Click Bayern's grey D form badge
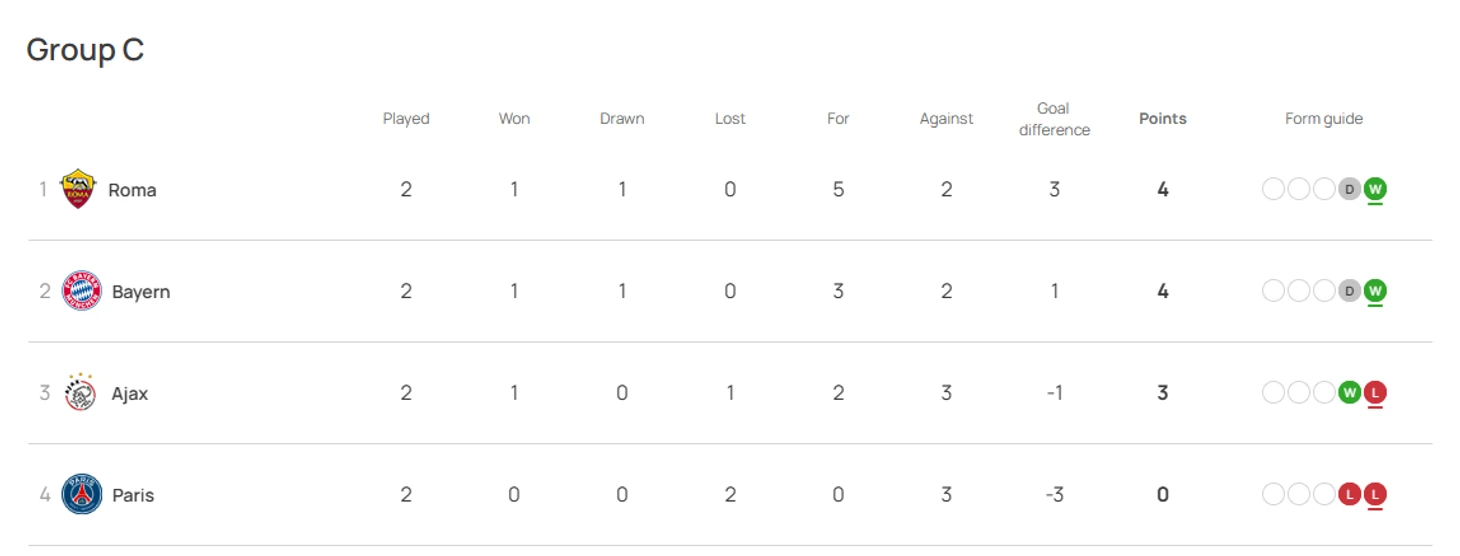The width and height of the screenshot is (1460, 556). click(x=1349, y=291)
